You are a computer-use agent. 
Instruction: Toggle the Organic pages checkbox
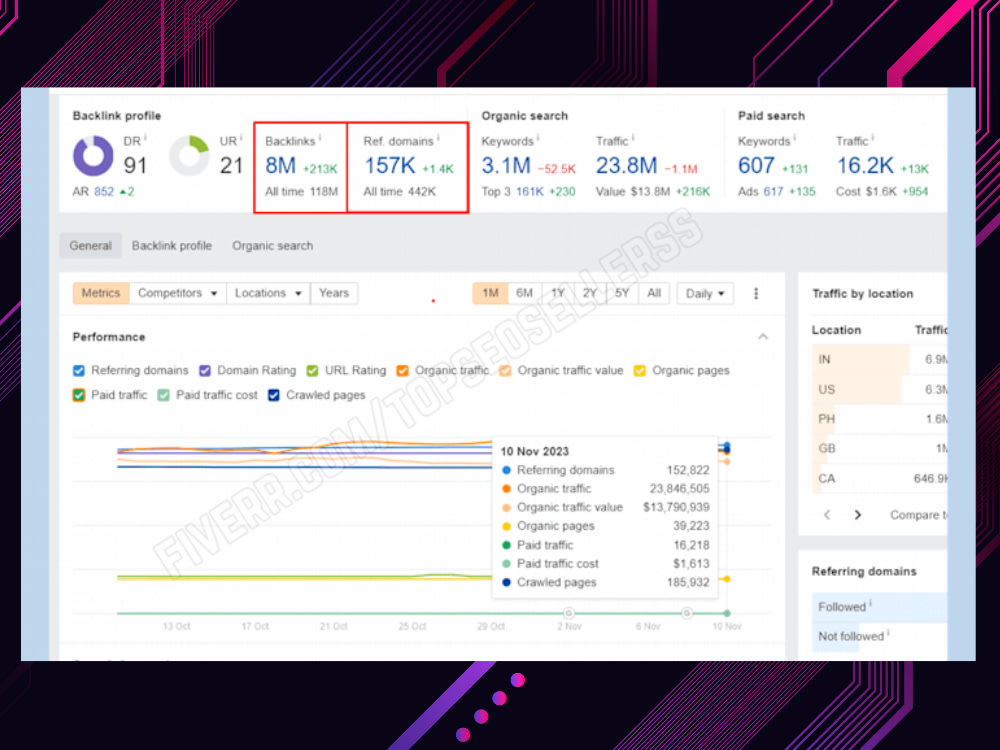click(x=640, y=371)
